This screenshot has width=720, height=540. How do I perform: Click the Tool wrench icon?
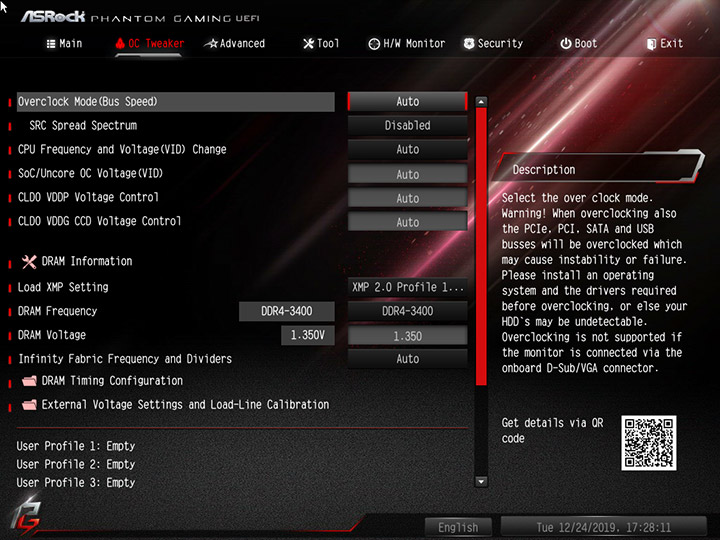point(309,44)
